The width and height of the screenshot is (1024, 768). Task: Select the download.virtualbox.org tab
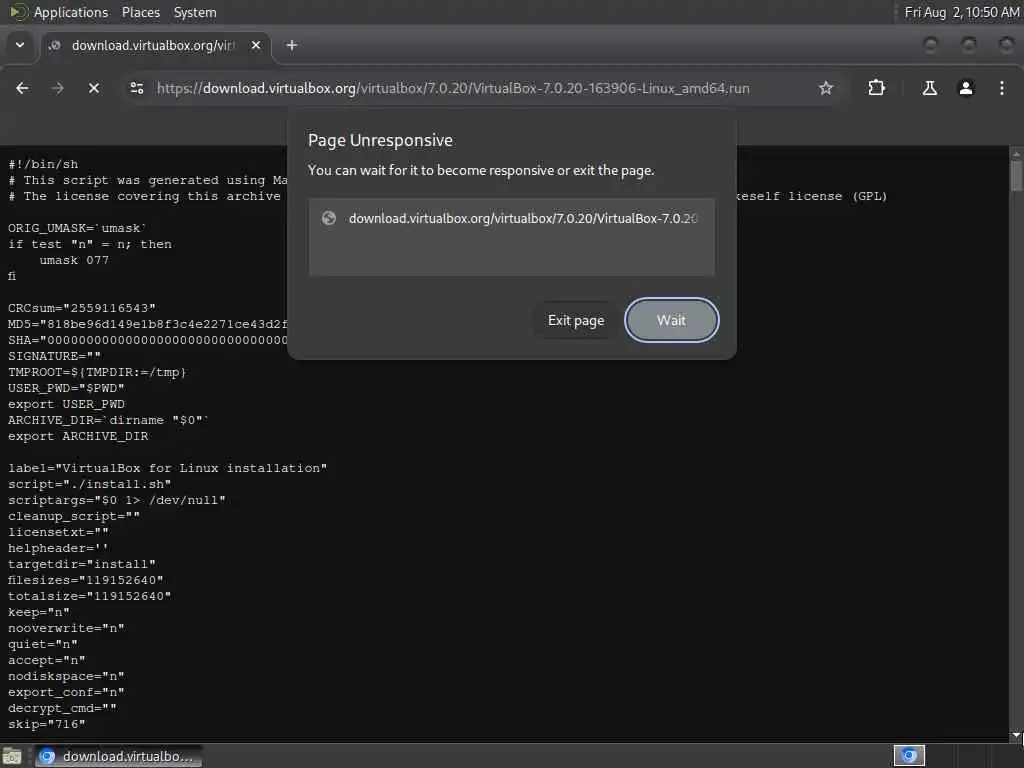153,45
